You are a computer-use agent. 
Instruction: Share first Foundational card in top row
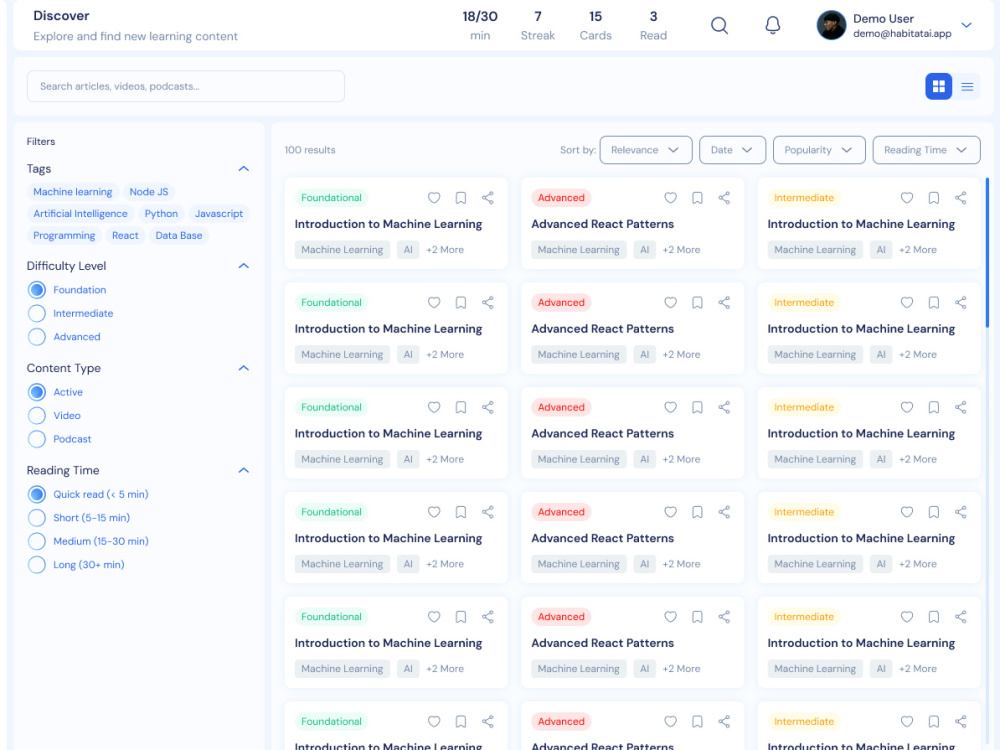pyautogui.click(x=487, y=198)
